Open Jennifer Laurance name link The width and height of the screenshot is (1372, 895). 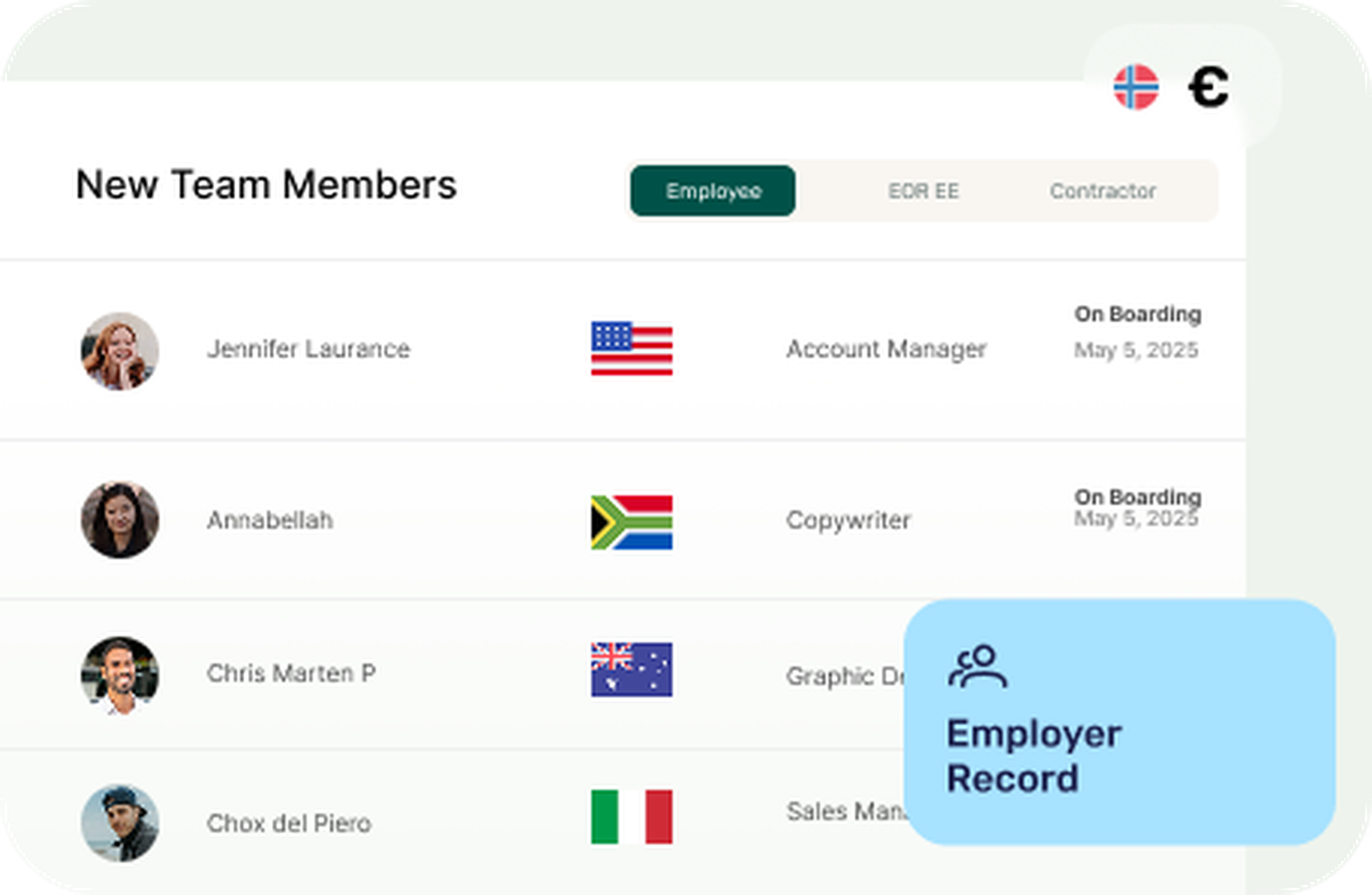[x=308, y=349]
